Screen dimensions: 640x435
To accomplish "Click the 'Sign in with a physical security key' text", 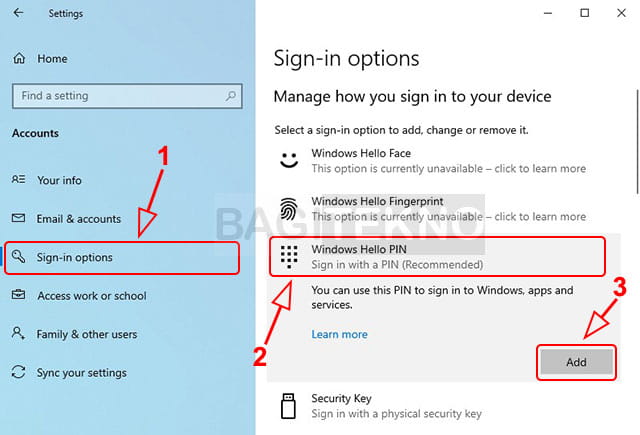I will coord(396,414).
